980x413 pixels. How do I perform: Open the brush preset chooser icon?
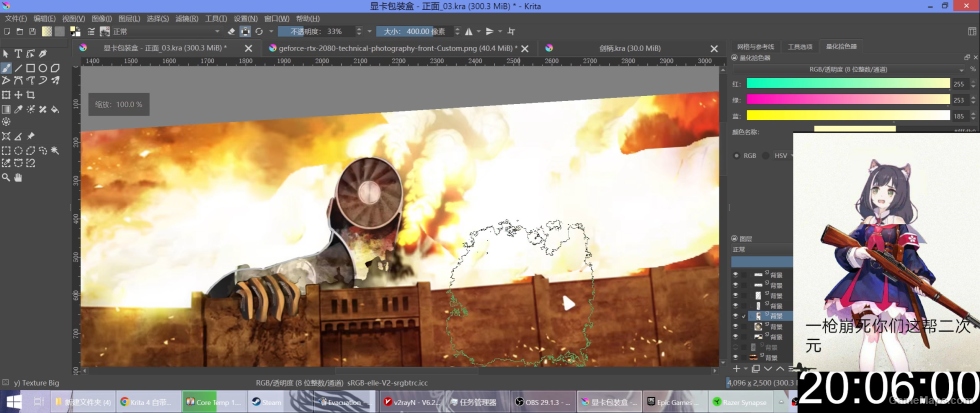tap(104, 31)
